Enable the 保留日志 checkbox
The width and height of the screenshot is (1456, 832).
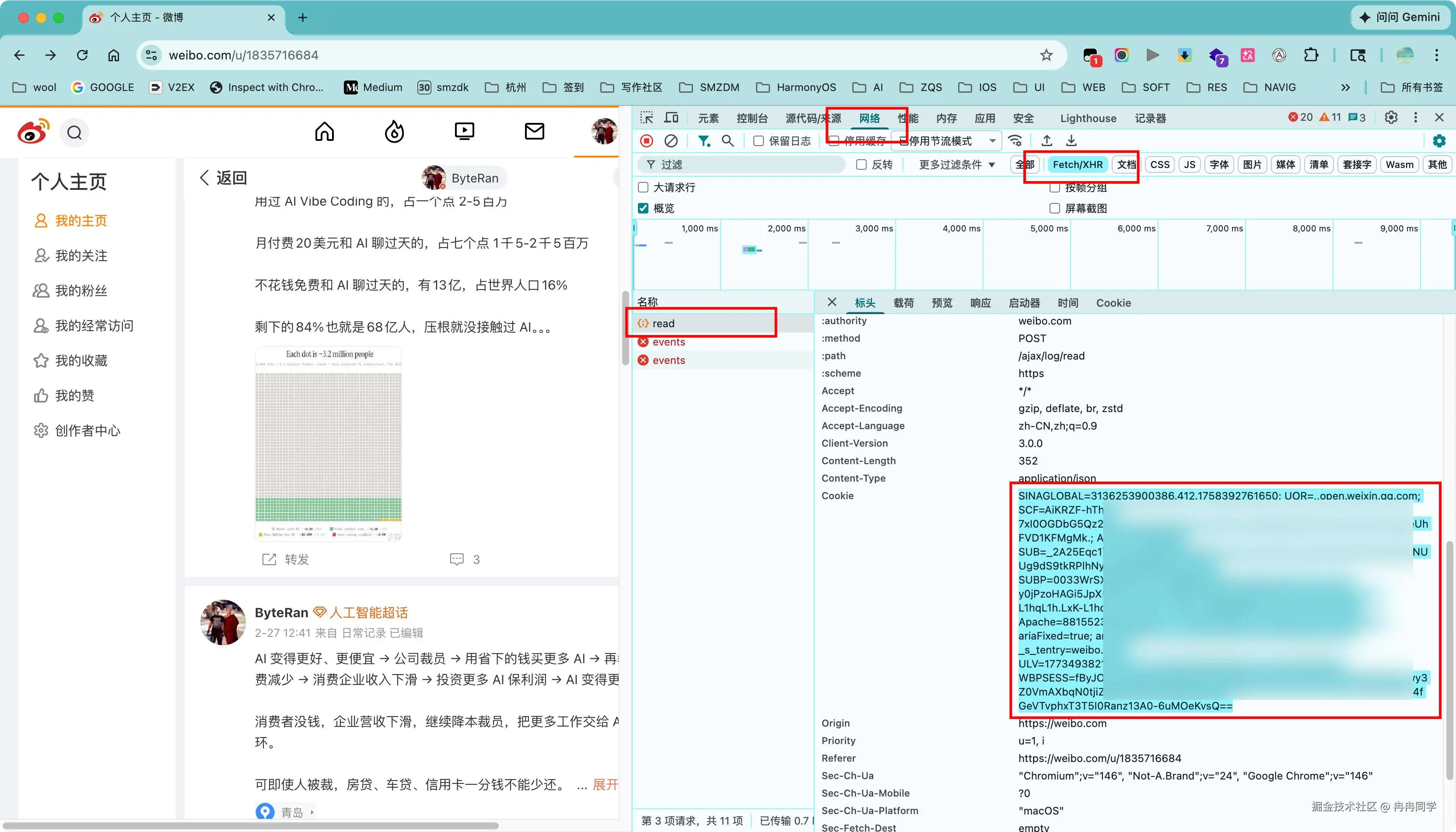pyautogui.click(x=758, y=140)
